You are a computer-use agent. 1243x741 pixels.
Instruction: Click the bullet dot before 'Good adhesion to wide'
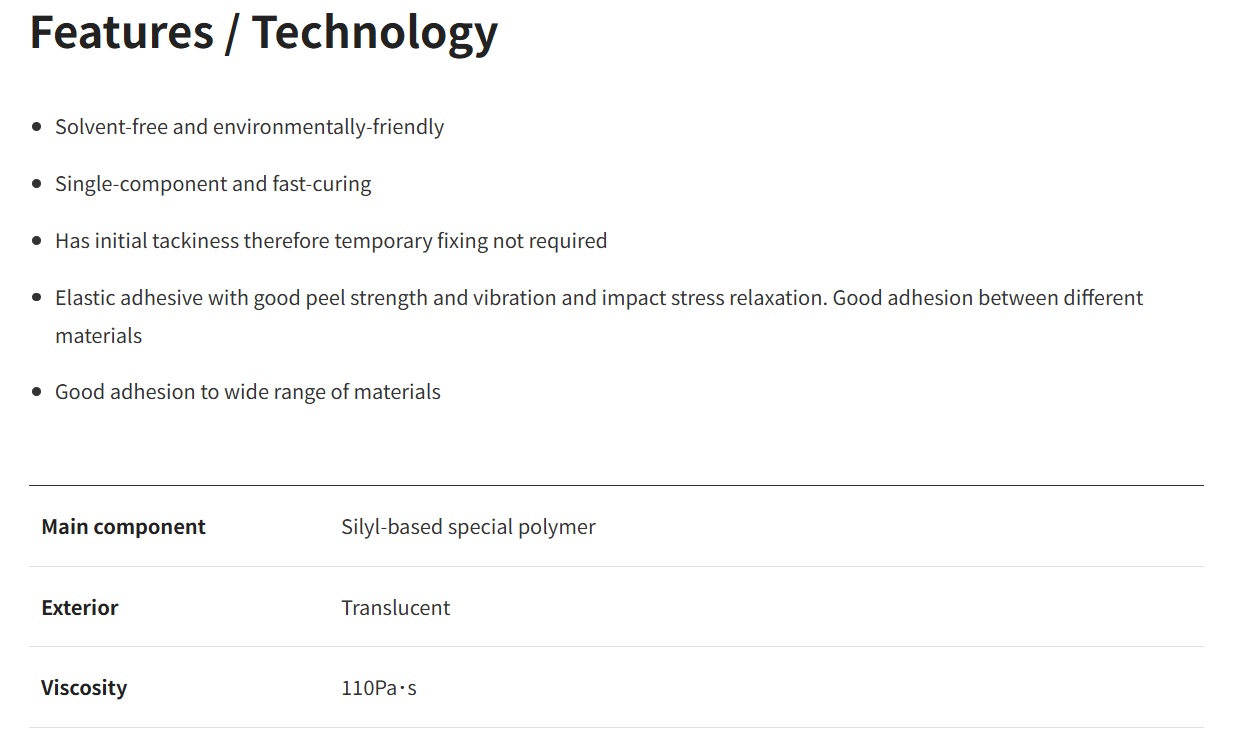tap(37, 392)
